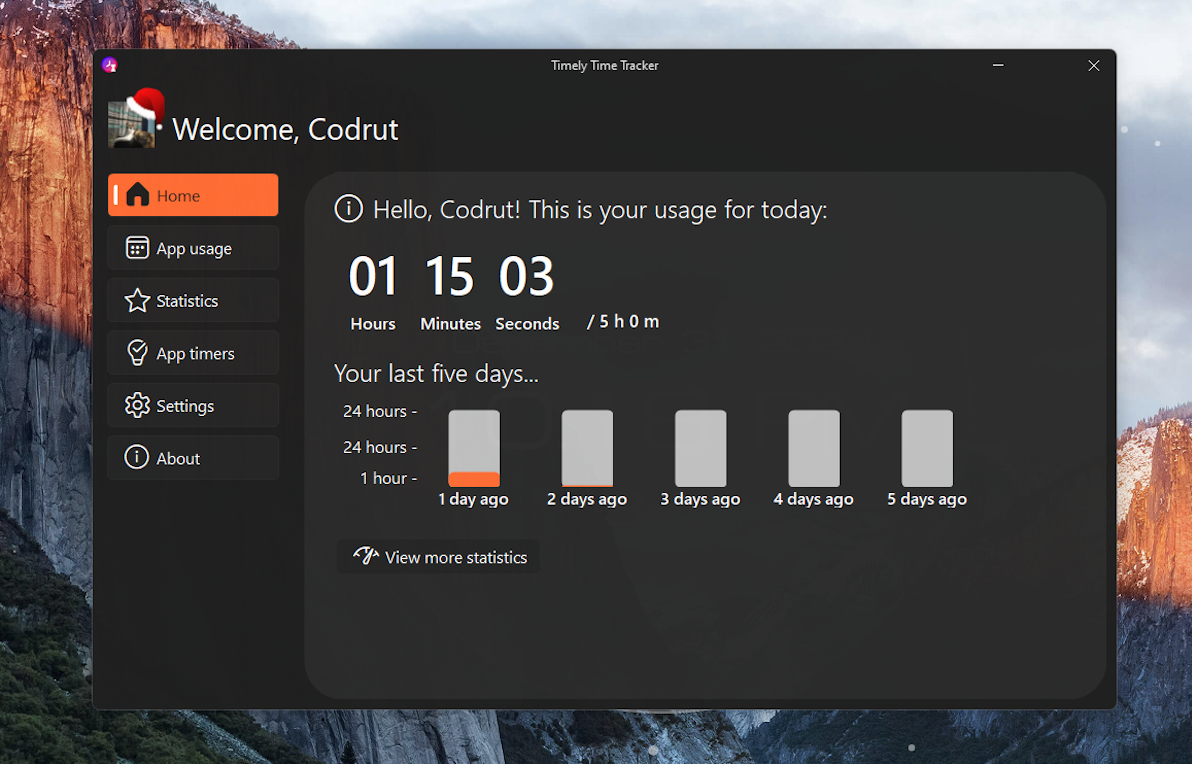Select the 1 day ago usage bar
The height and width of the screenshot is (764, 1192).
click(x=474, y=448)
